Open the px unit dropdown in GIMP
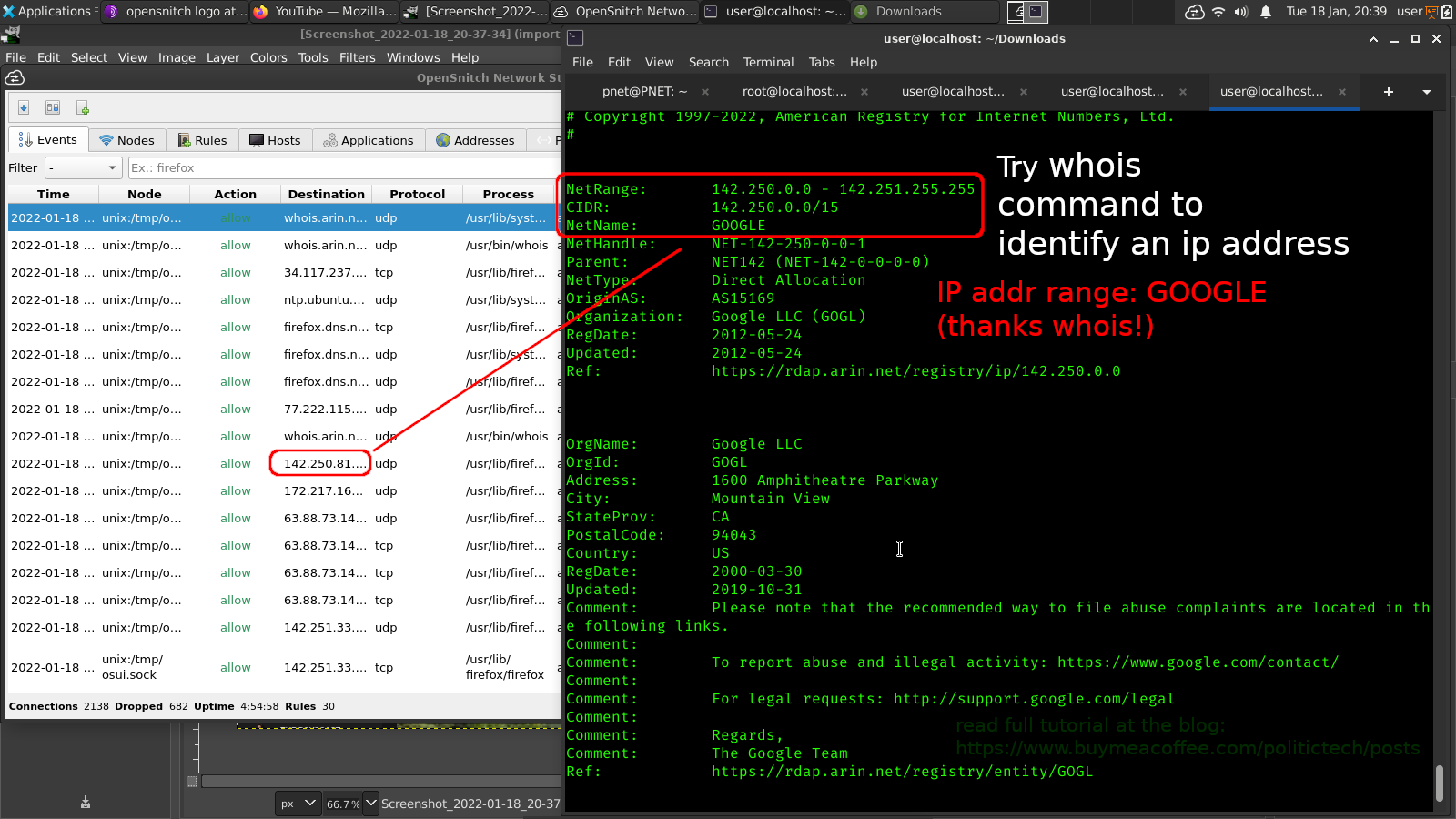The width and height of the screenshot is (1456, 819). 298,804
